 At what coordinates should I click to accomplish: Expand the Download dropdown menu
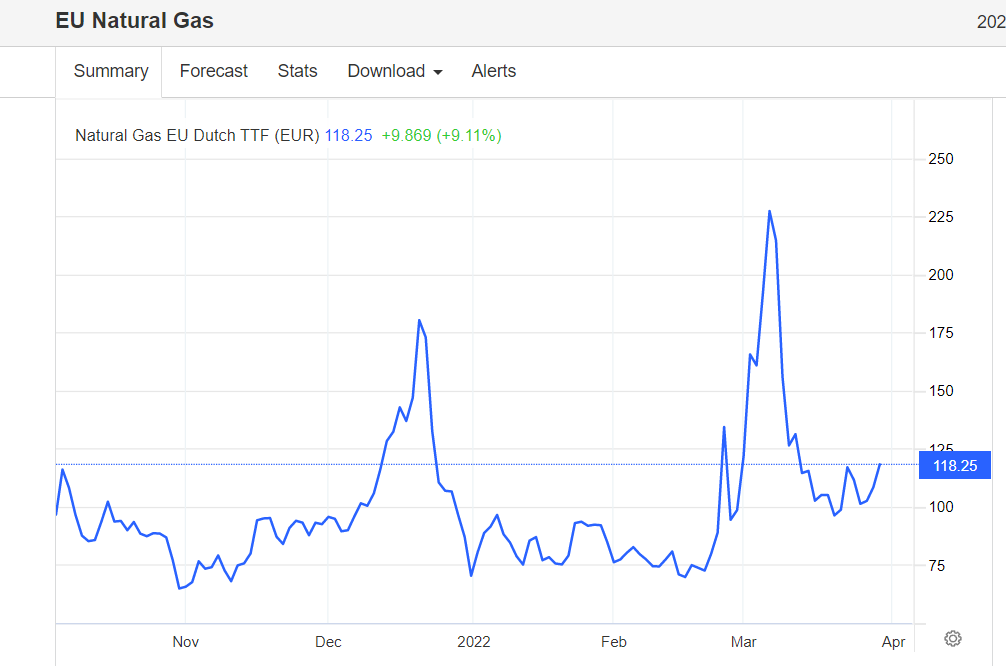click(x=395, y=71)
